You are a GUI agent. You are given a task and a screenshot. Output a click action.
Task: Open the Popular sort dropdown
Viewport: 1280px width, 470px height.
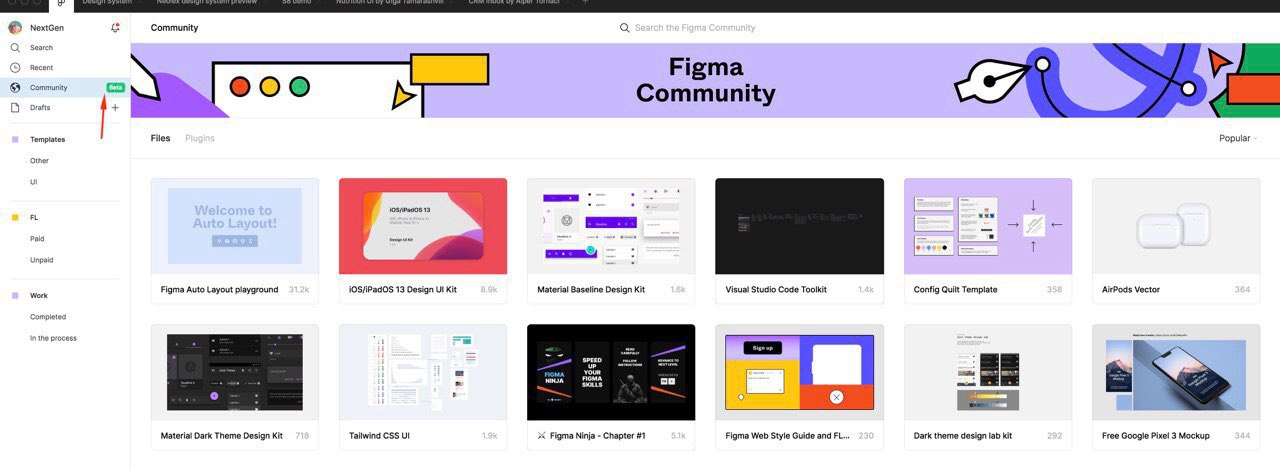coord(1238,138)
